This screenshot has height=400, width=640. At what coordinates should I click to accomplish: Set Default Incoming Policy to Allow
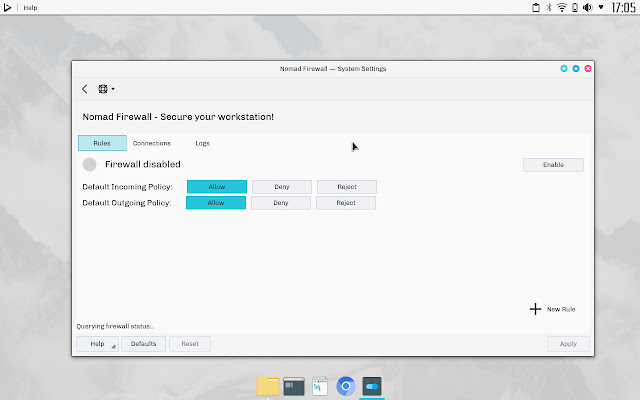[x=217, y=187]
